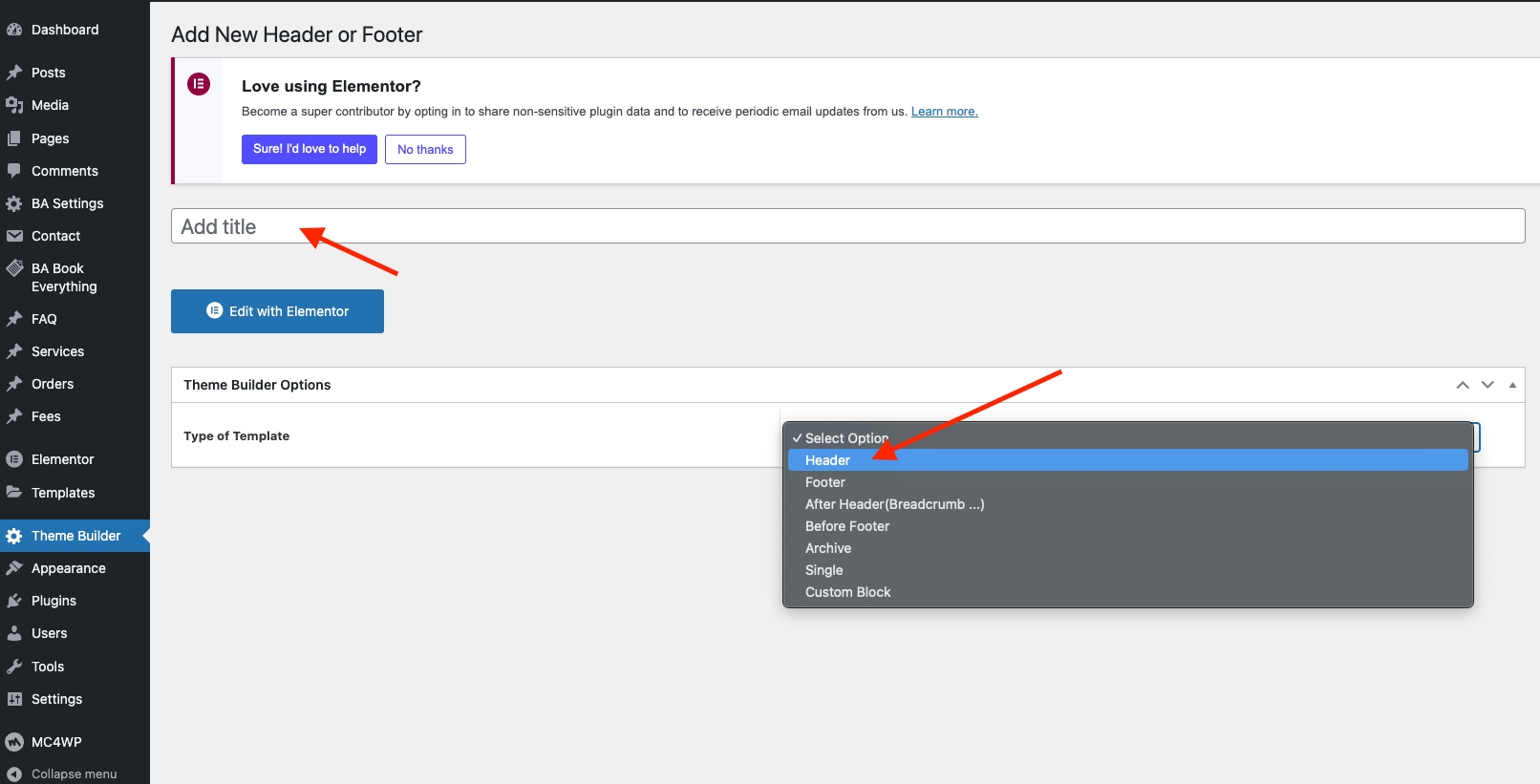Click the Media icon in sidebar
Screen dimensions: 1540x784
pyautogui.click(x=14, y=105)
